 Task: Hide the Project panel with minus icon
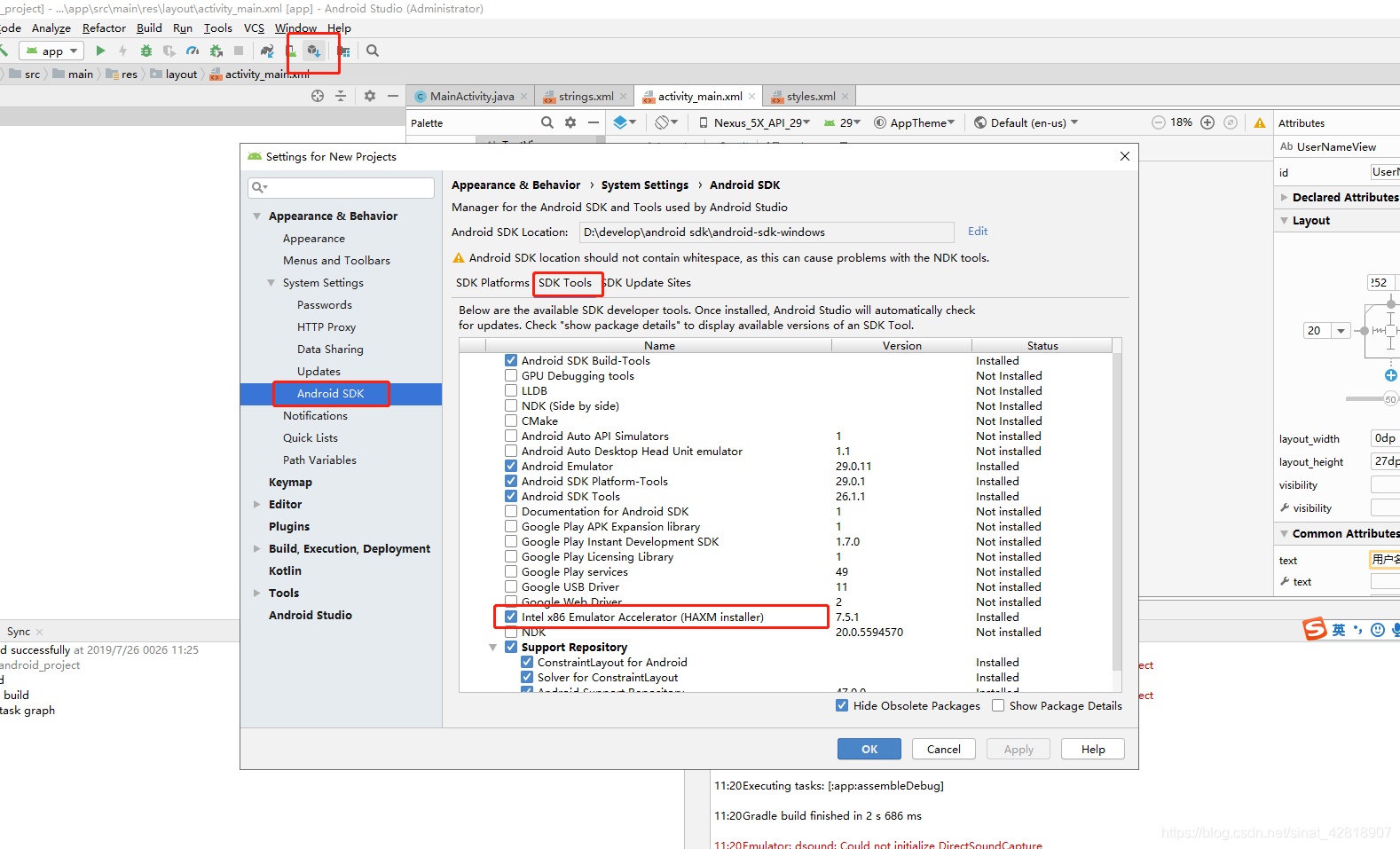393,96
